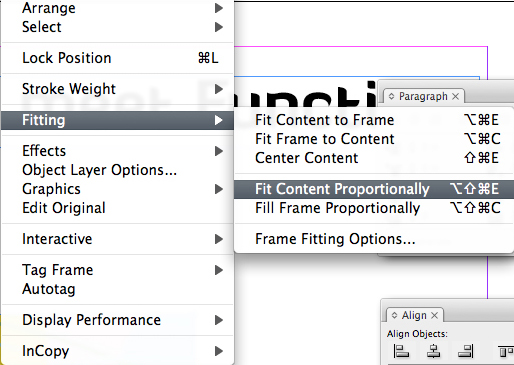Switch to the Paragraph panel tab

tap(423, 97)
